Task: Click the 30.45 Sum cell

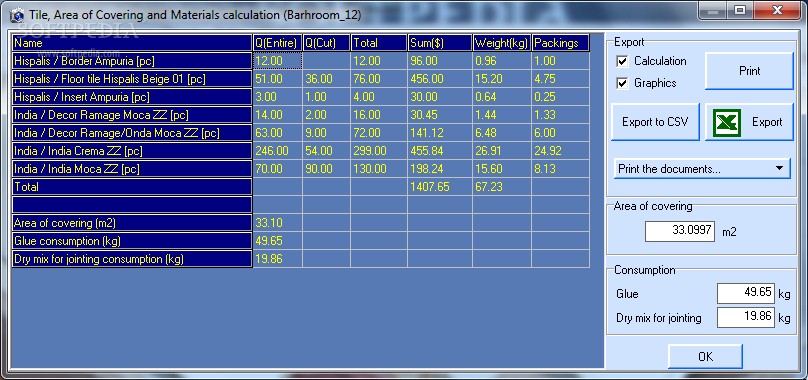Action: [440, 115]
